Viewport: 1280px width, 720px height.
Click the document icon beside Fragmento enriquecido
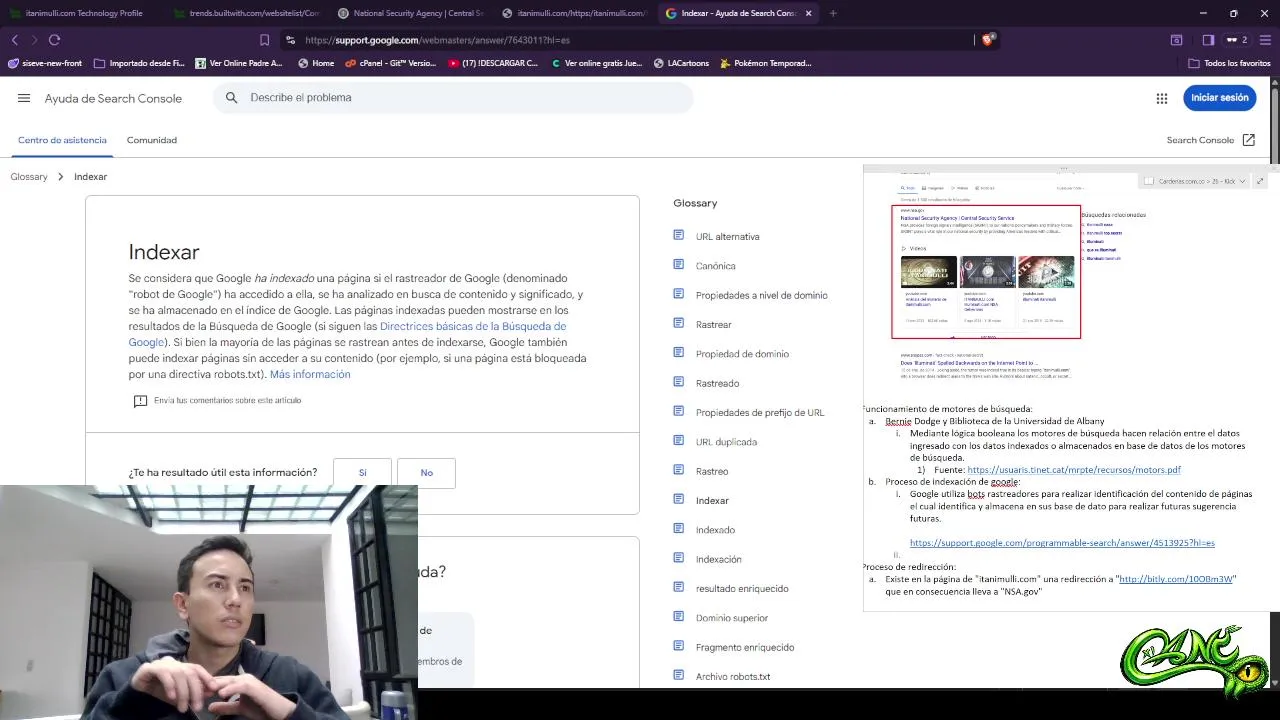click(679, 646)
